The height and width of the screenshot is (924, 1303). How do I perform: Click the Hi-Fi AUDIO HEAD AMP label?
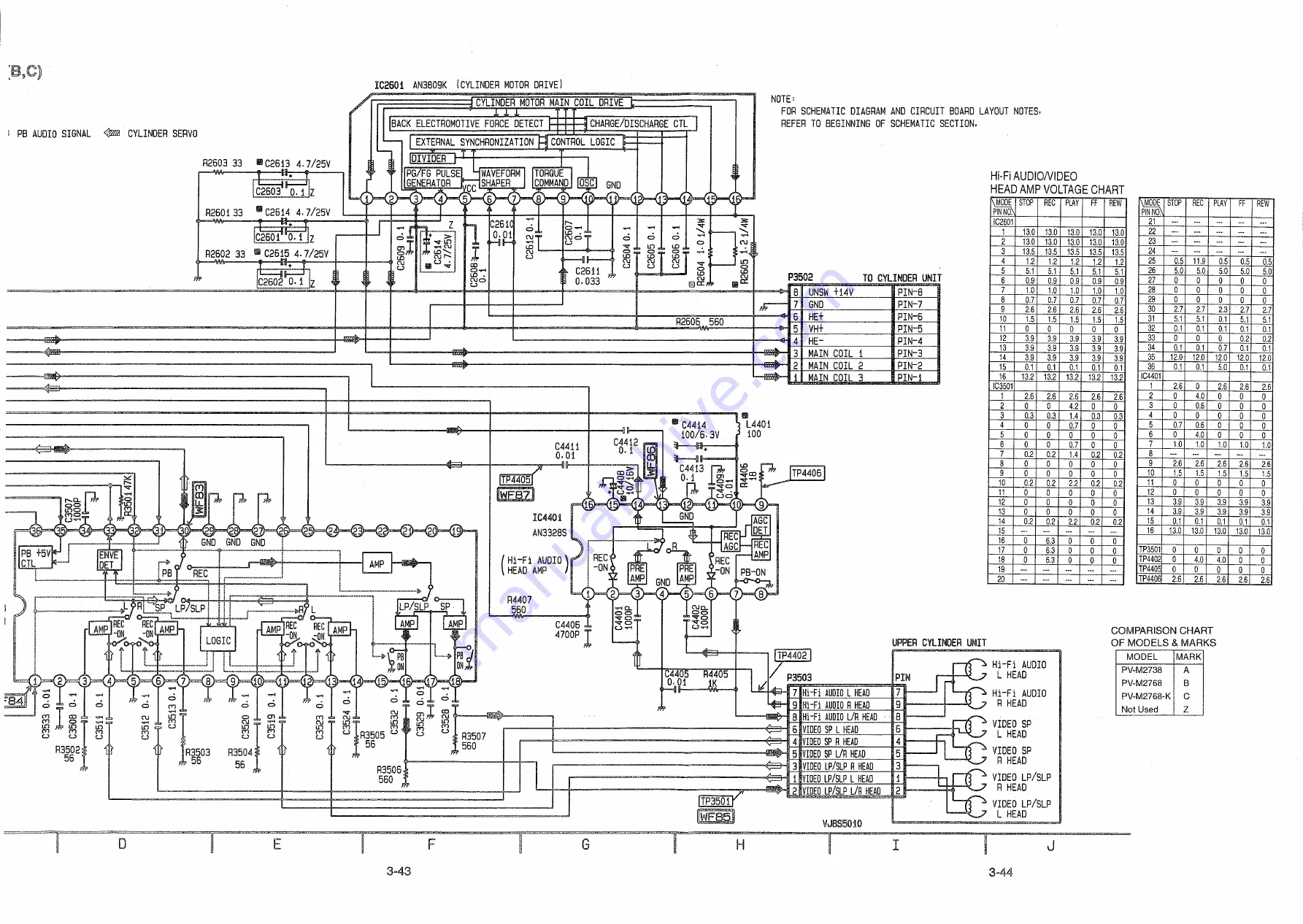click(534, 565)
